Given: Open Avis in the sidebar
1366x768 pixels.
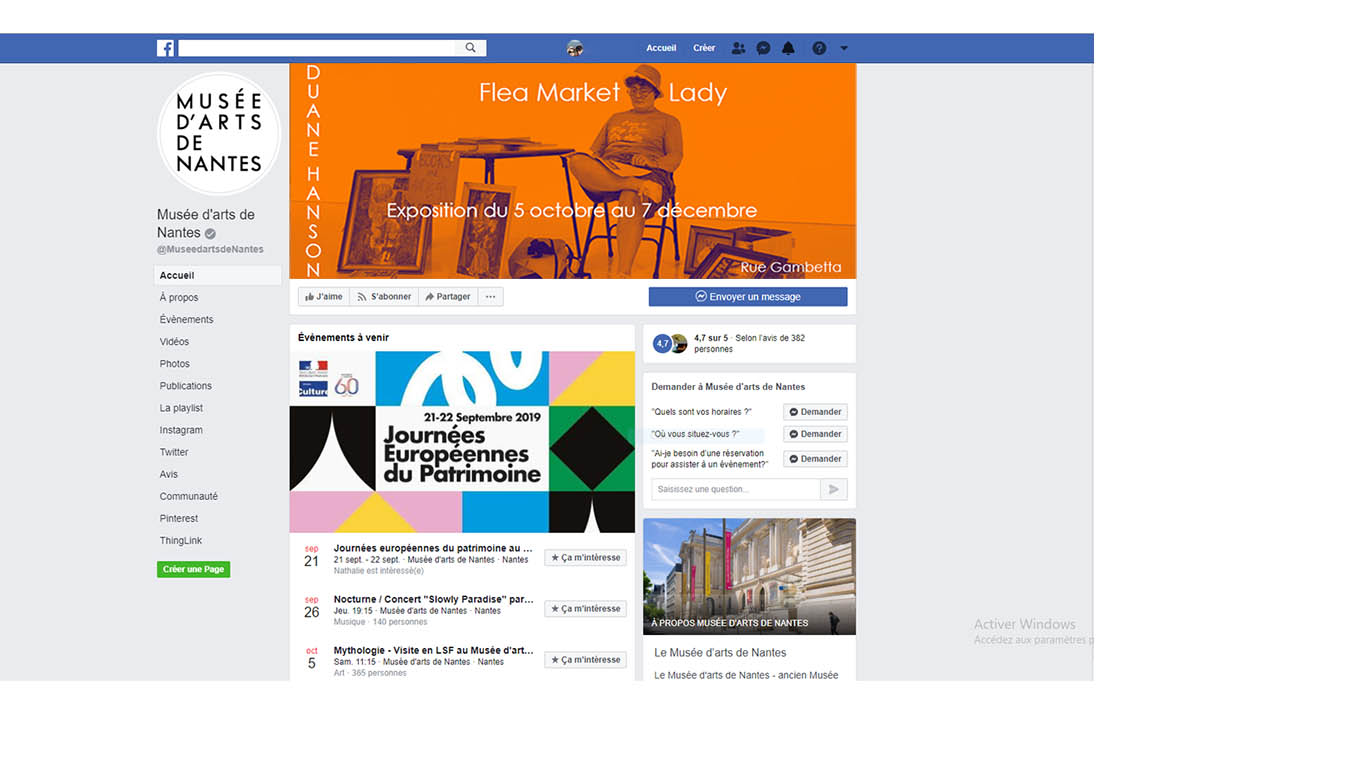Looking at the screenshot, I should coord(169,474).
